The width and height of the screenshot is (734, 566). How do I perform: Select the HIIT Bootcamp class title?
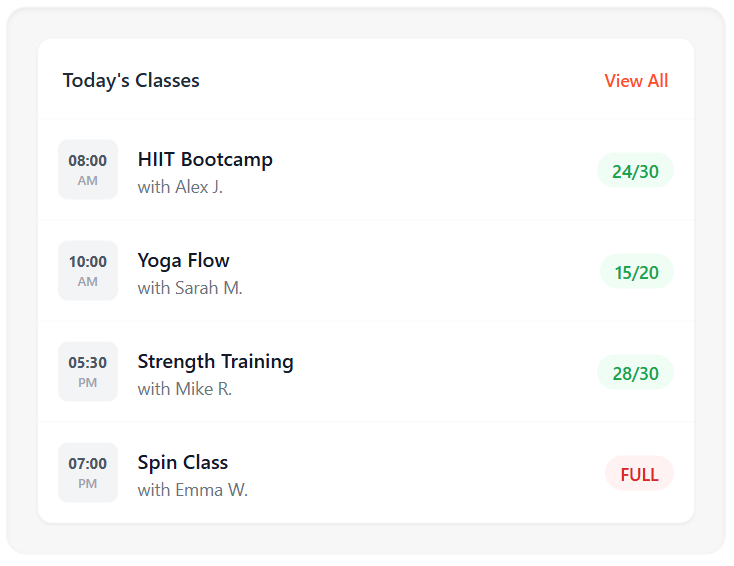click(x=205, y=159)
